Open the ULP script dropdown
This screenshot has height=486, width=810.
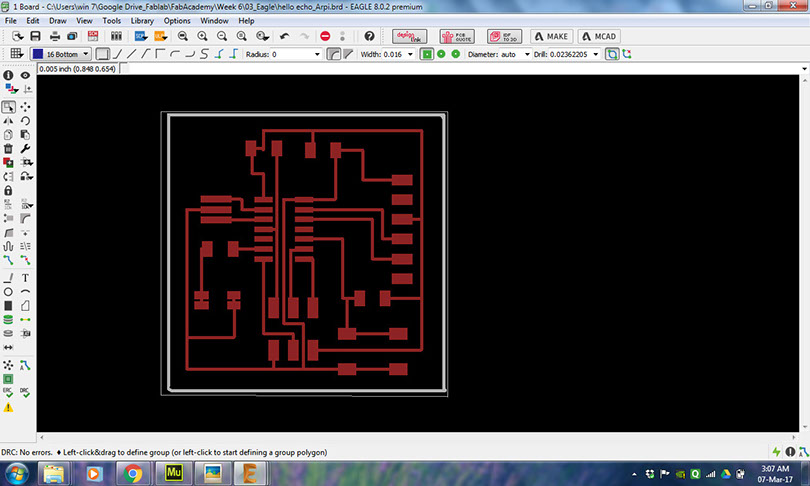(161, 36)
